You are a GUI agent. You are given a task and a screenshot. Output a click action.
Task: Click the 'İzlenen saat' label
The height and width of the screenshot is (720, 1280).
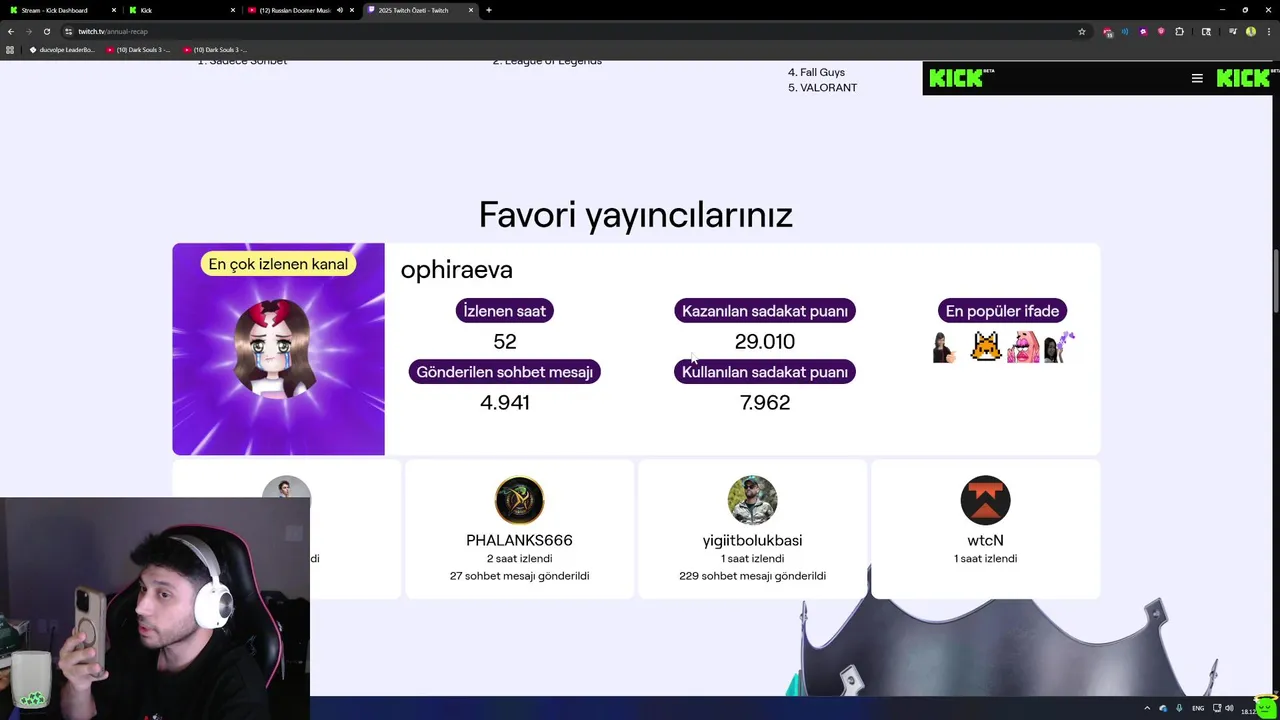(505, 311)
